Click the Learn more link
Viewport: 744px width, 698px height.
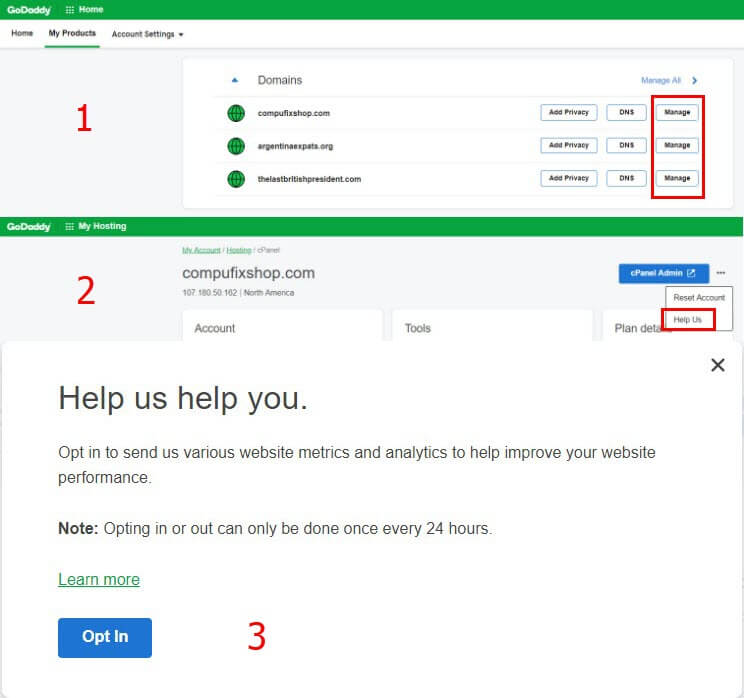coord(99,579)
